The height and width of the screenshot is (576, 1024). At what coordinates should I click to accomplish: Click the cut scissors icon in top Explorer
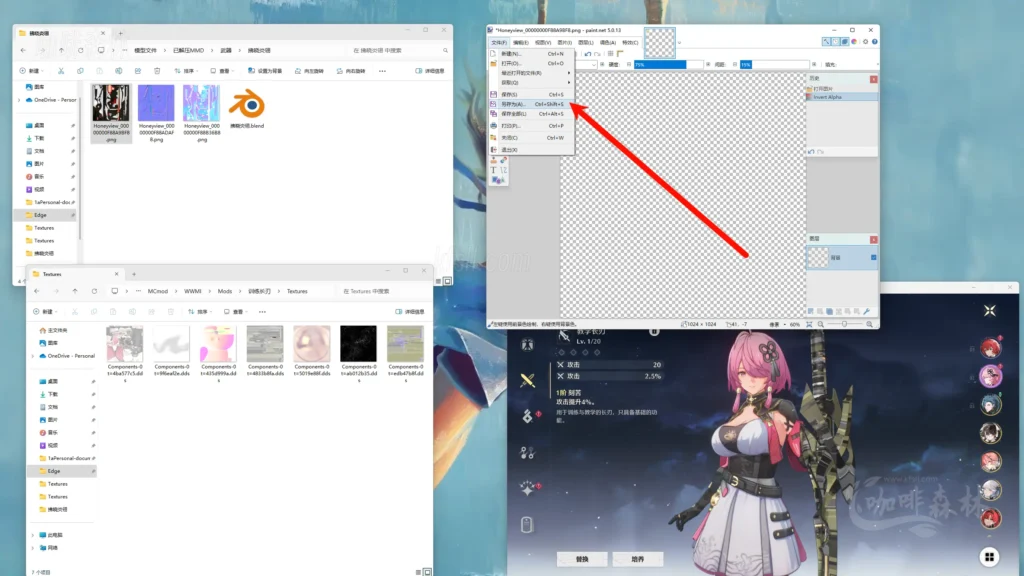(61, 71)
